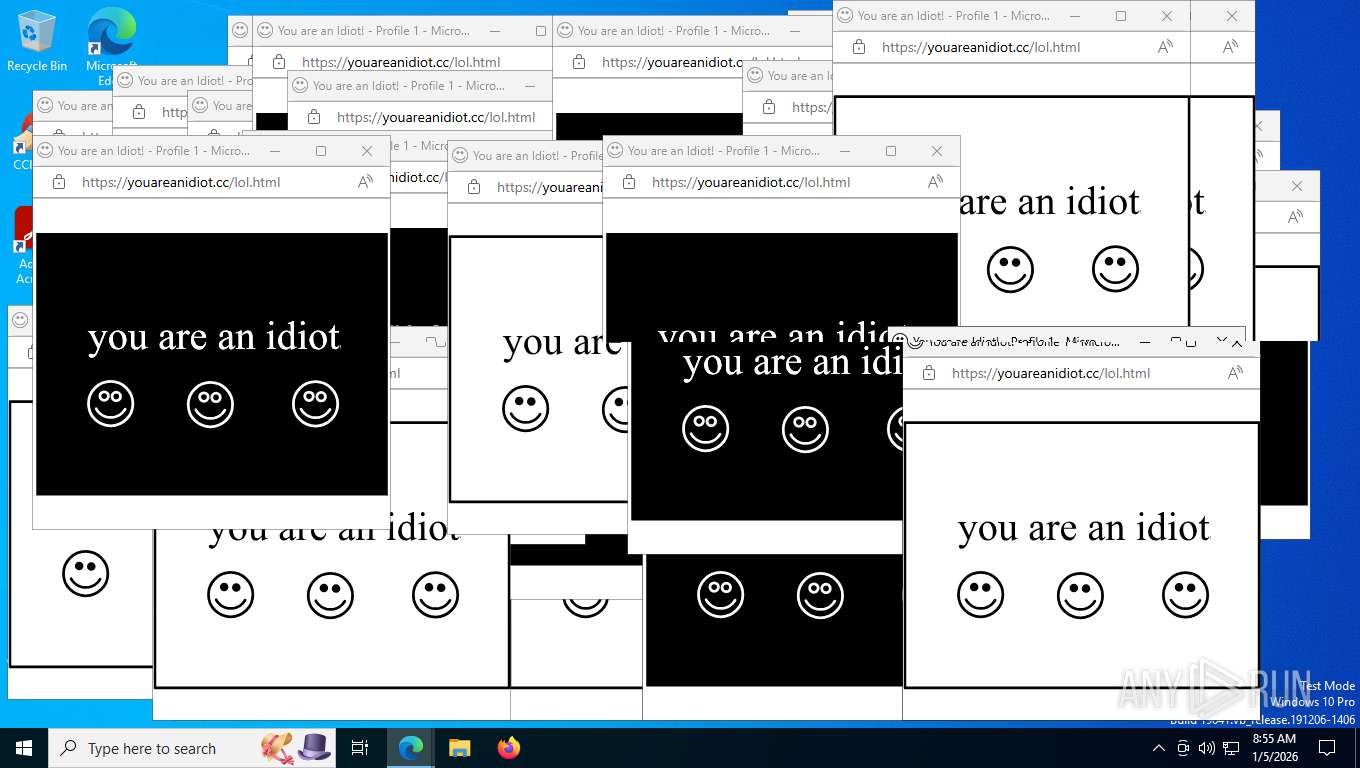Click URL in the center black-page window

click(x=751, y=182)
